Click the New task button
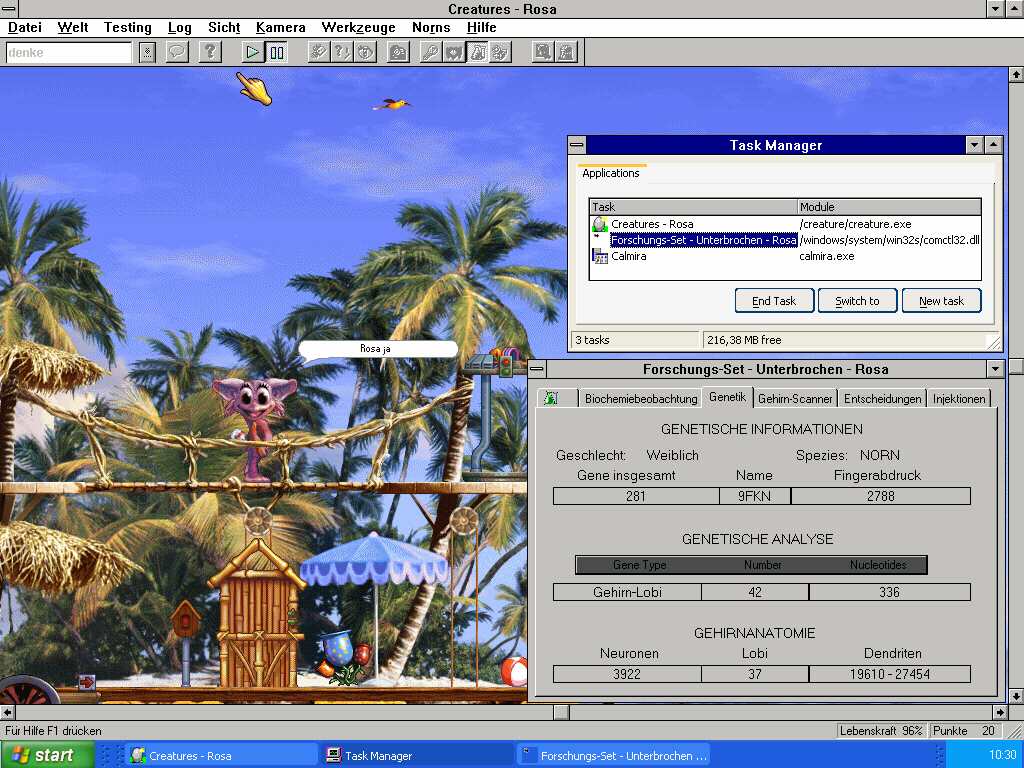1024x768 pixels. tap(941, 301)
